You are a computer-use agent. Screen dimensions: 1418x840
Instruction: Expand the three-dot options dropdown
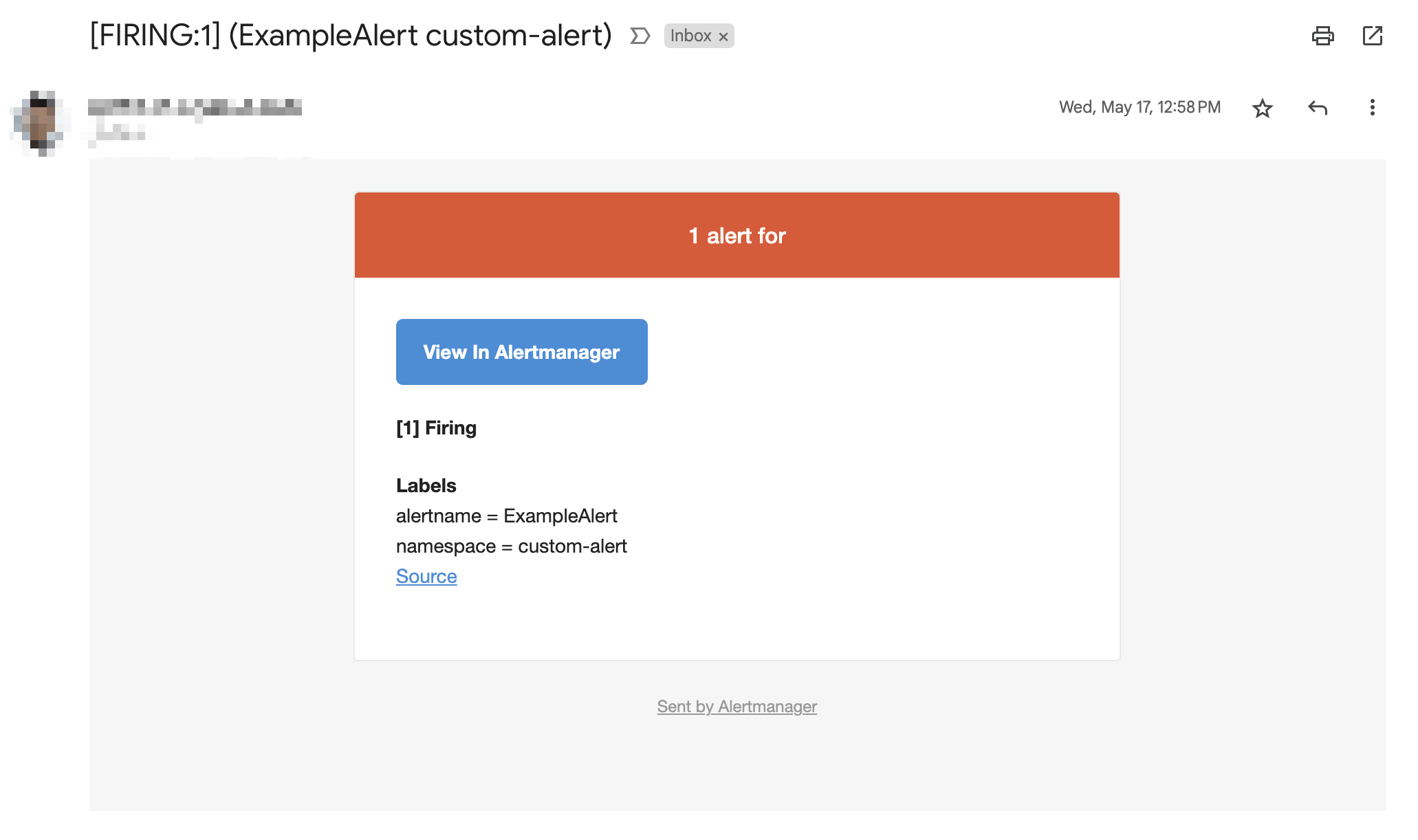(1373, 107)
